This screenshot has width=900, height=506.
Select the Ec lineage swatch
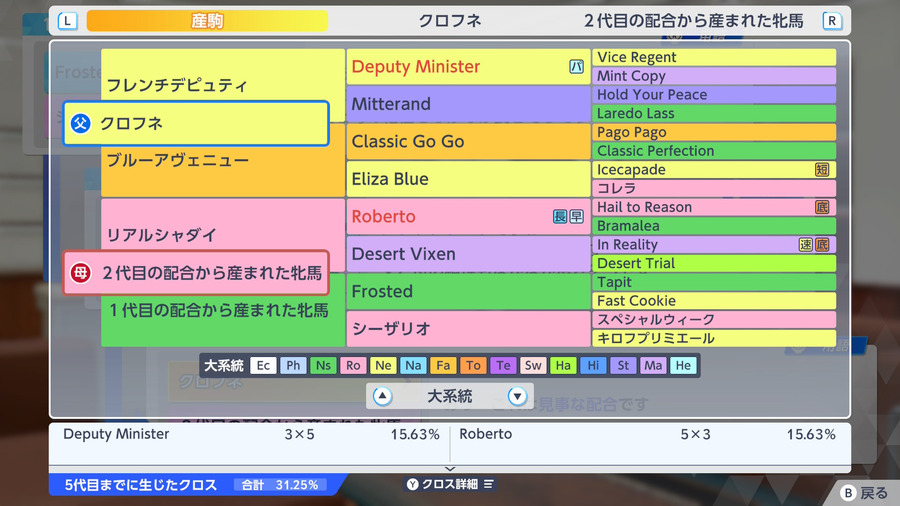263,365
